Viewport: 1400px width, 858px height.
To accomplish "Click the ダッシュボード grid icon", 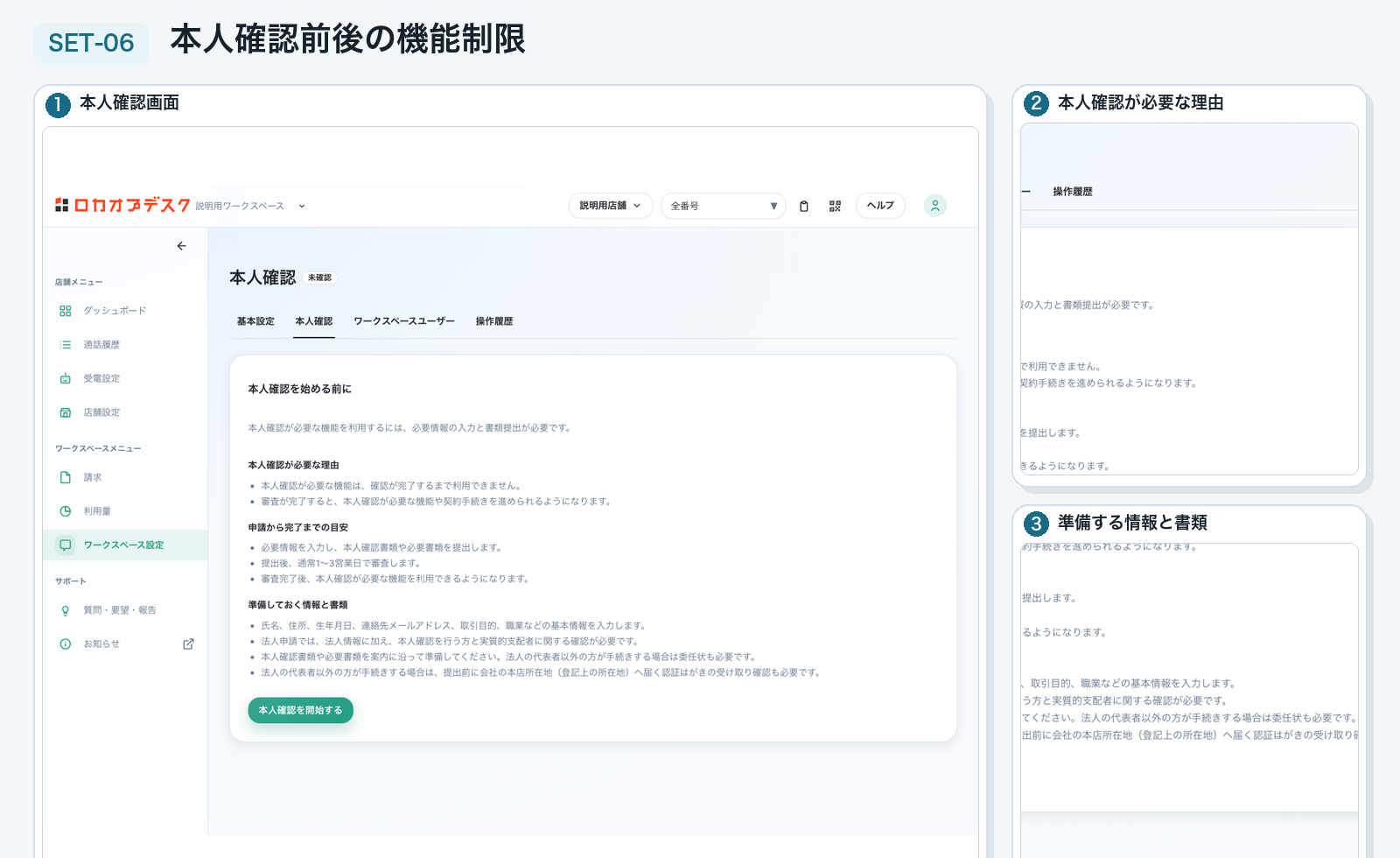I will (66, 311).
